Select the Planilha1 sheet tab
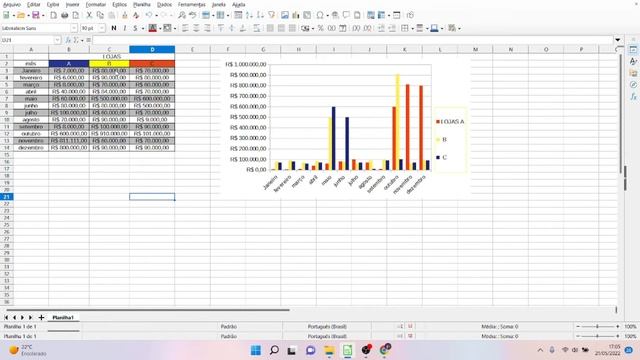The image size is (640, 360). coord(63,317)
